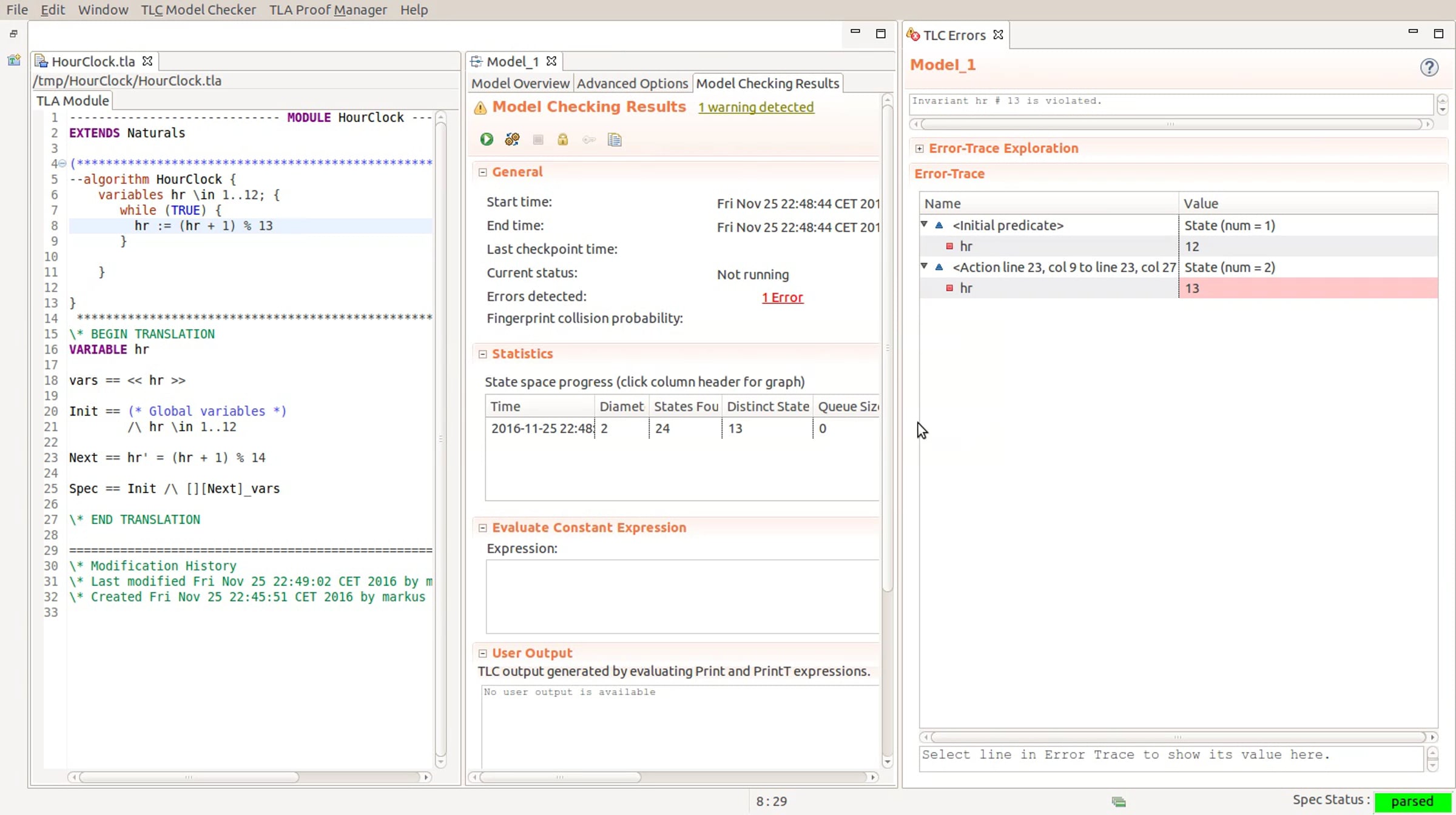Viewport: 1456px width, 815px height.
Task: Click the yellow lock model icon
Action: (x=563, y=139)
